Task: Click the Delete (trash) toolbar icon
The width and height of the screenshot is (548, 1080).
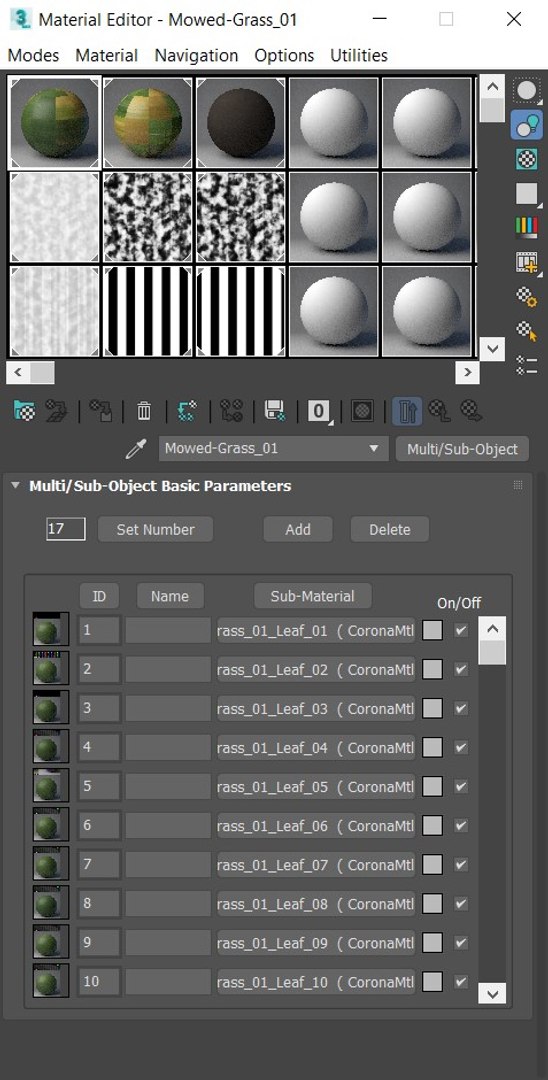Action: (x=144, y=411)
